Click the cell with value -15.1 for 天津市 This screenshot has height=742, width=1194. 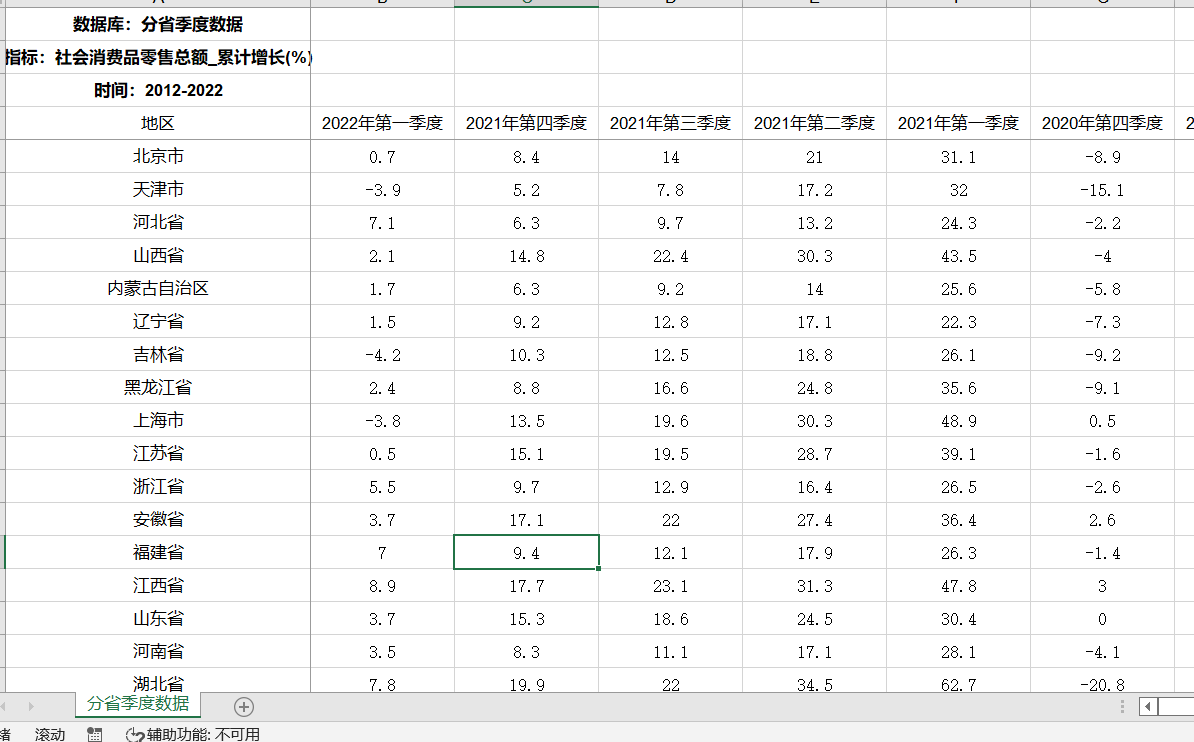pyautogui.click(x=1101, y=189)
